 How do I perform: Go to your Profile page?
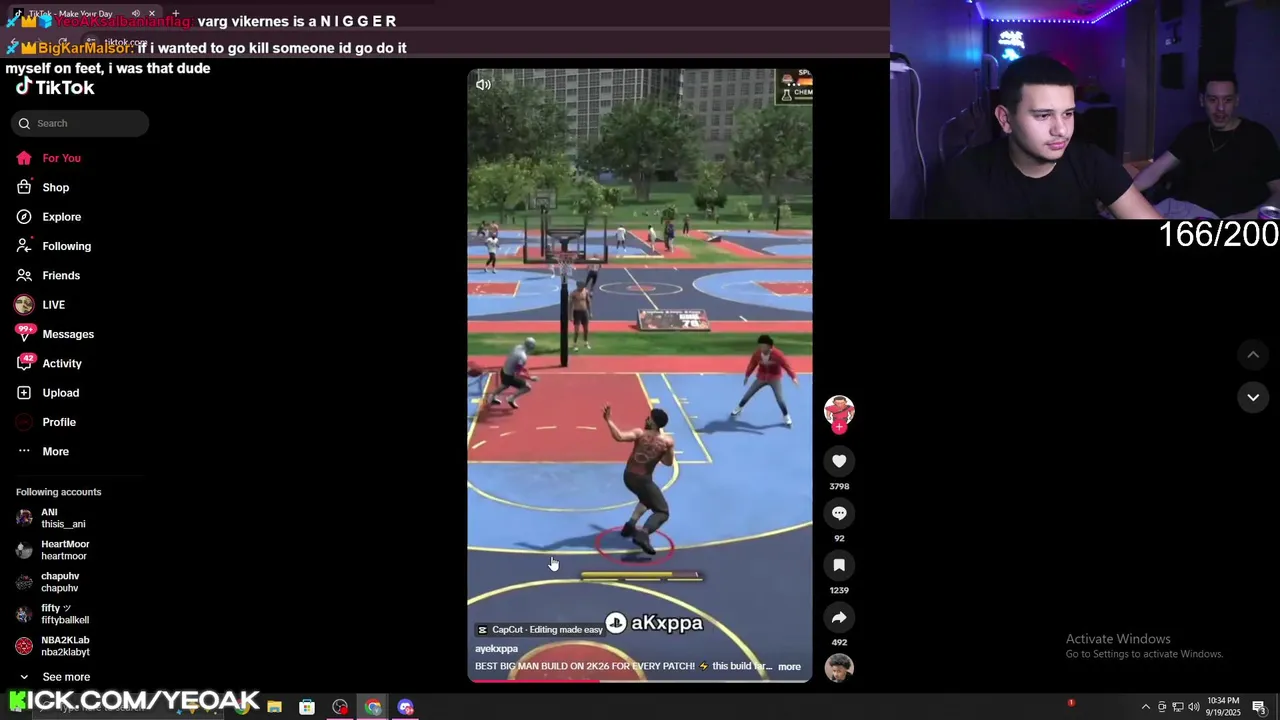coord(45,422)
